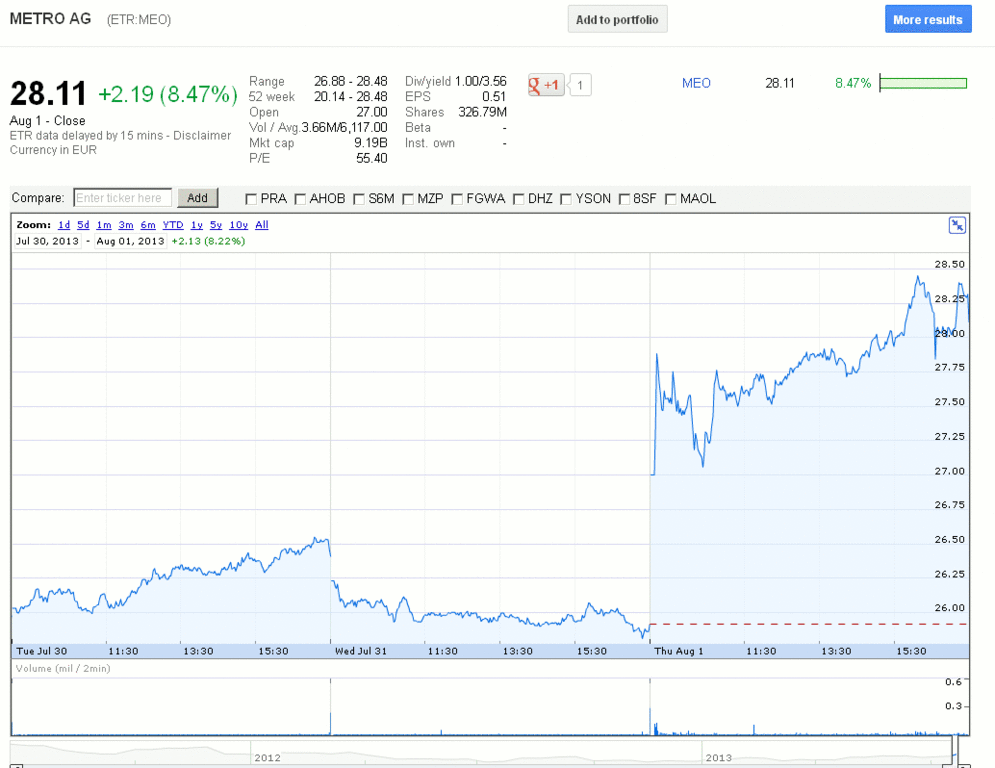The image size is (995, 768).
Task: Check the PRA compare checkbox
Action: tap(251, 199)
